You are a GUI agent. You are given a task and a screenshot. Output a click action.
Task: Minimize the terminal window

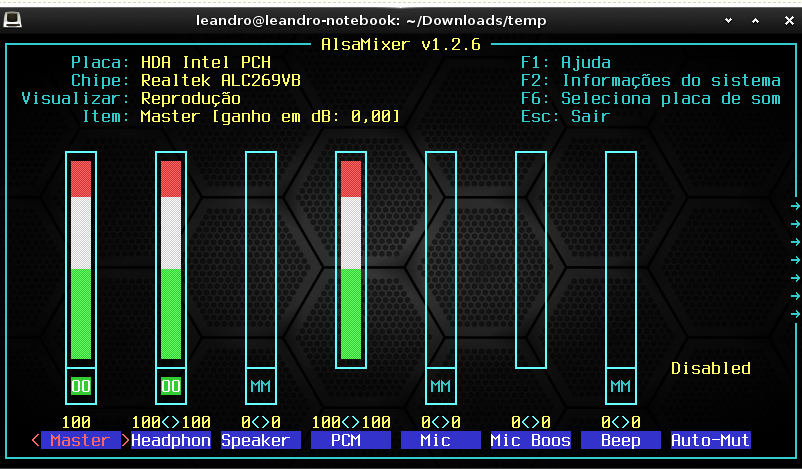click(x=728, y=20)
